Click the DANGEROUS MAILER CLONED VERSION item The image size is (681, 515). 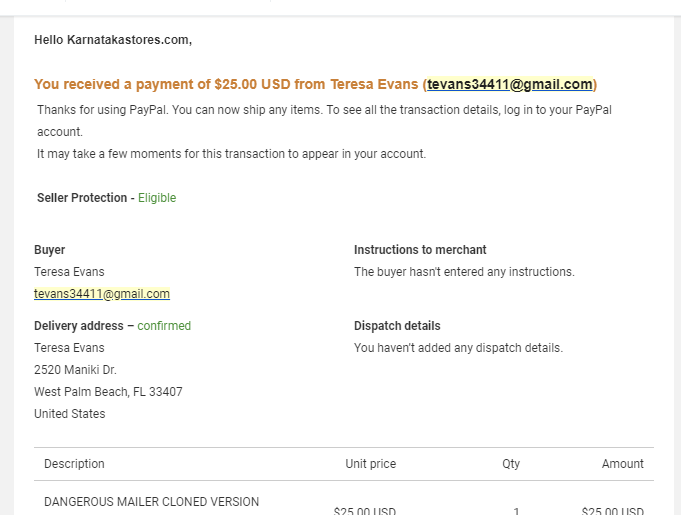point(152,502)
